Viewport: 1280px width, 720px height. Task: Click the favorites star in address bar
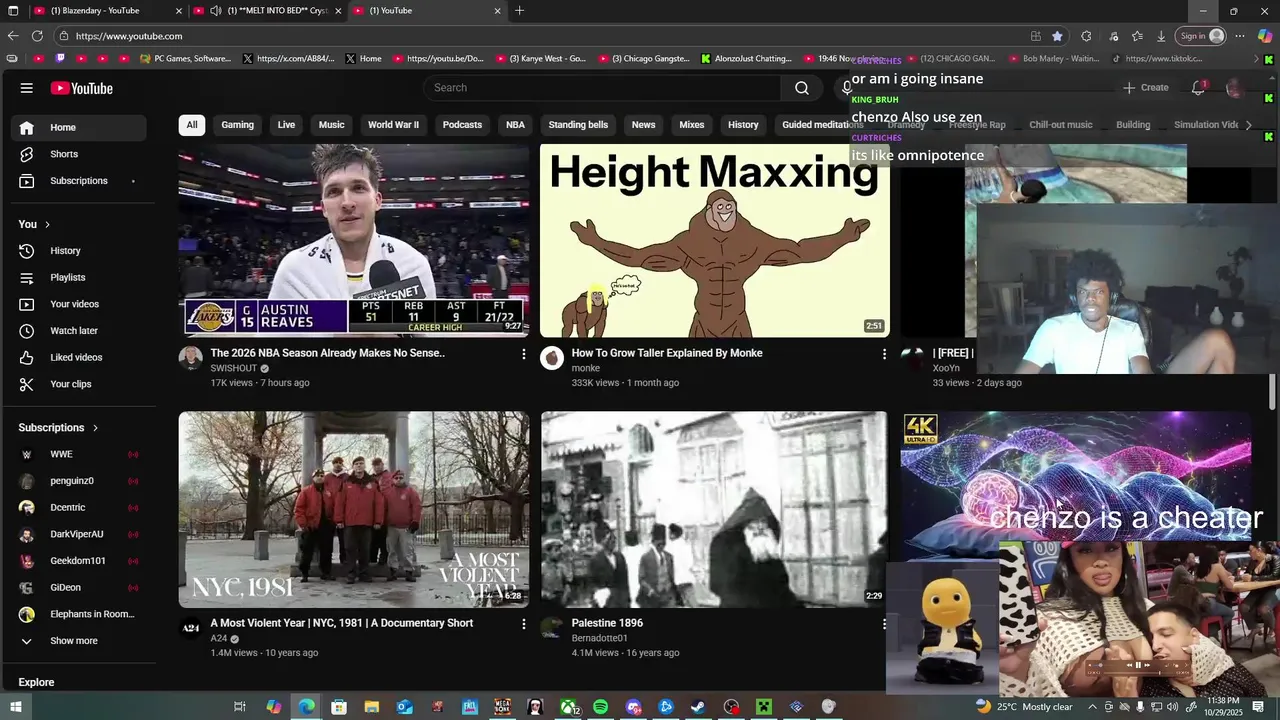point(1057,36)
